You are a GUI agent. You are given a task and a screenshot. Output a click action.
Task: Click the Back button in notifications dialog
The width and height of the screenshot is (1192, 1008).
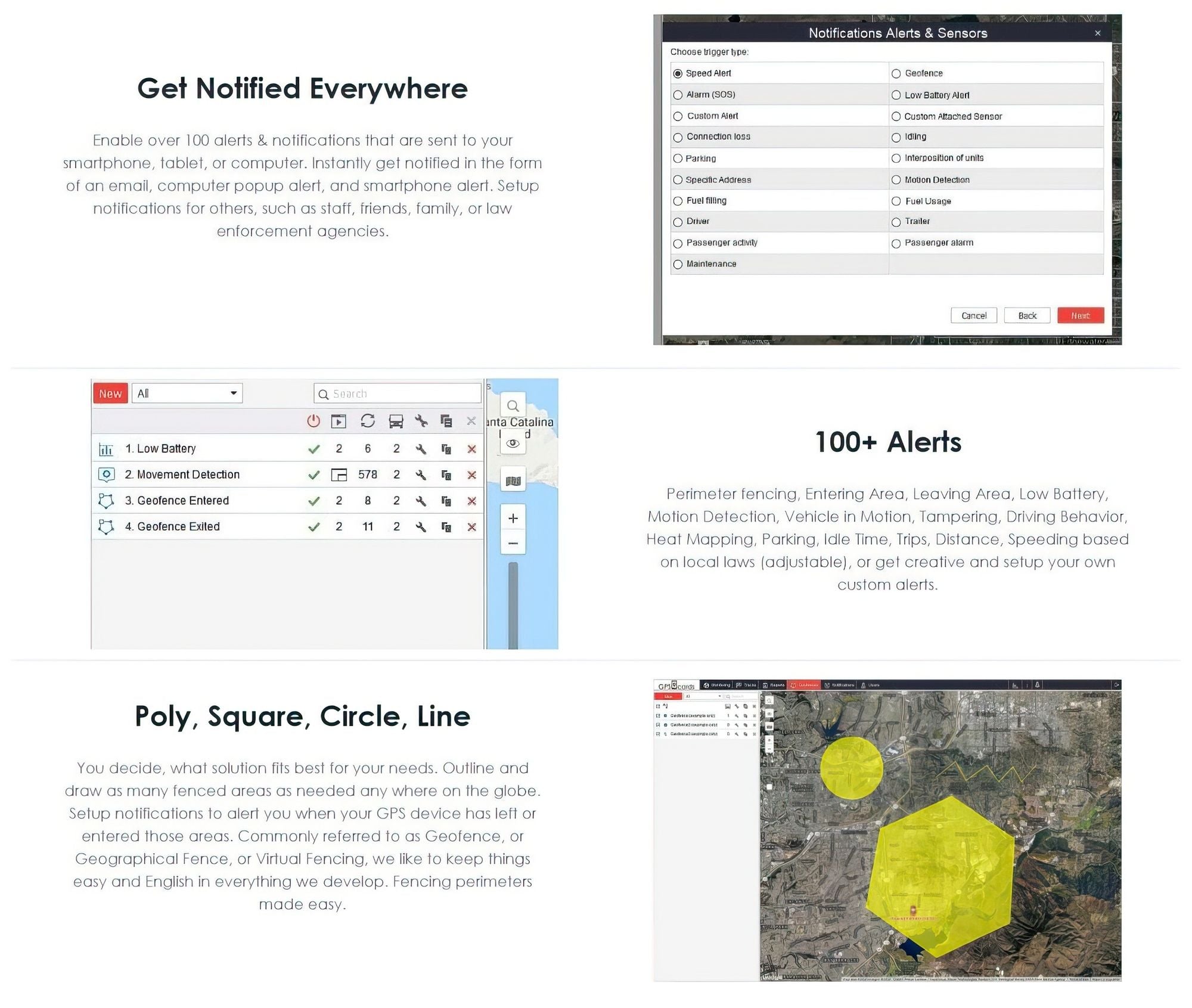tap(1027, 315)
